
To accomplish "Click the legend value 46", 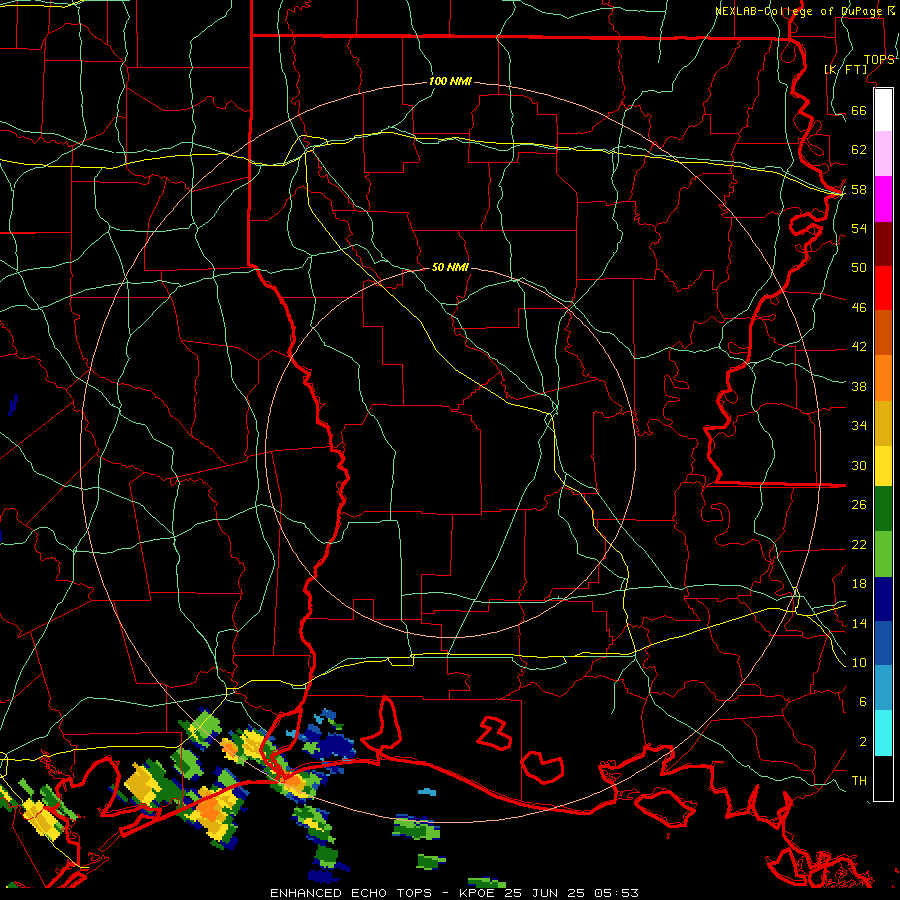I will (859, 308).
